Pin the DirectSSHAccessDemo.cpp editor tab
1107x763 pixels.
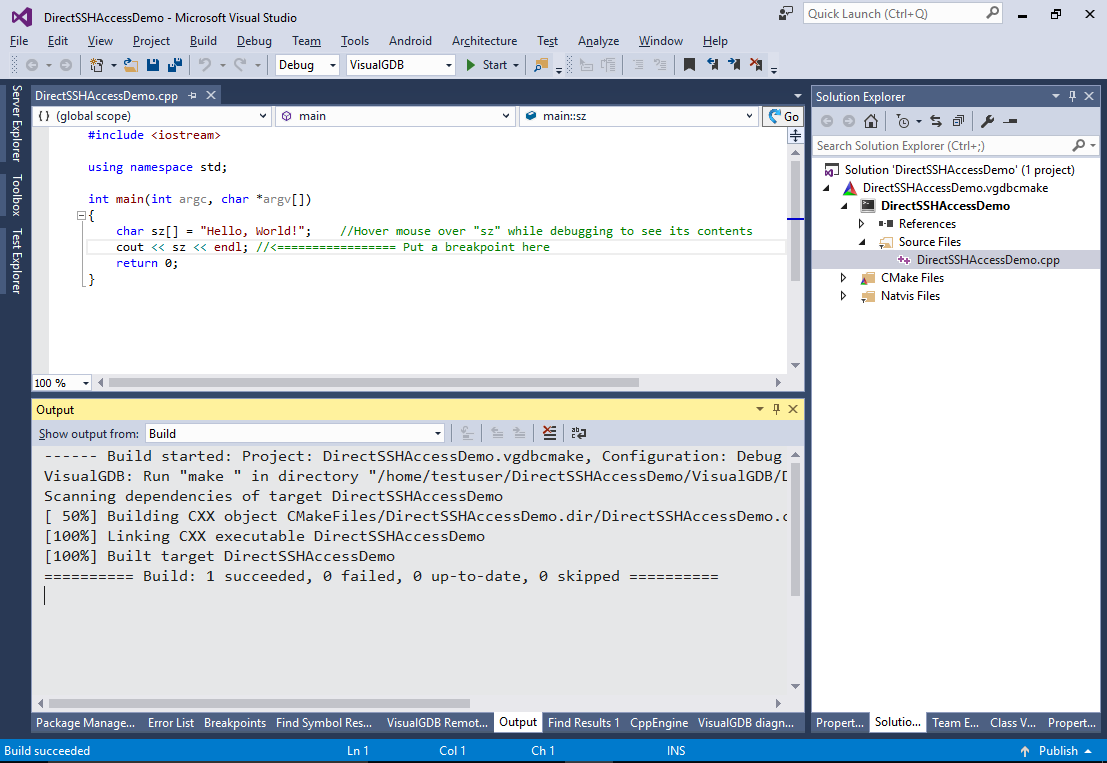coord(192,95)
